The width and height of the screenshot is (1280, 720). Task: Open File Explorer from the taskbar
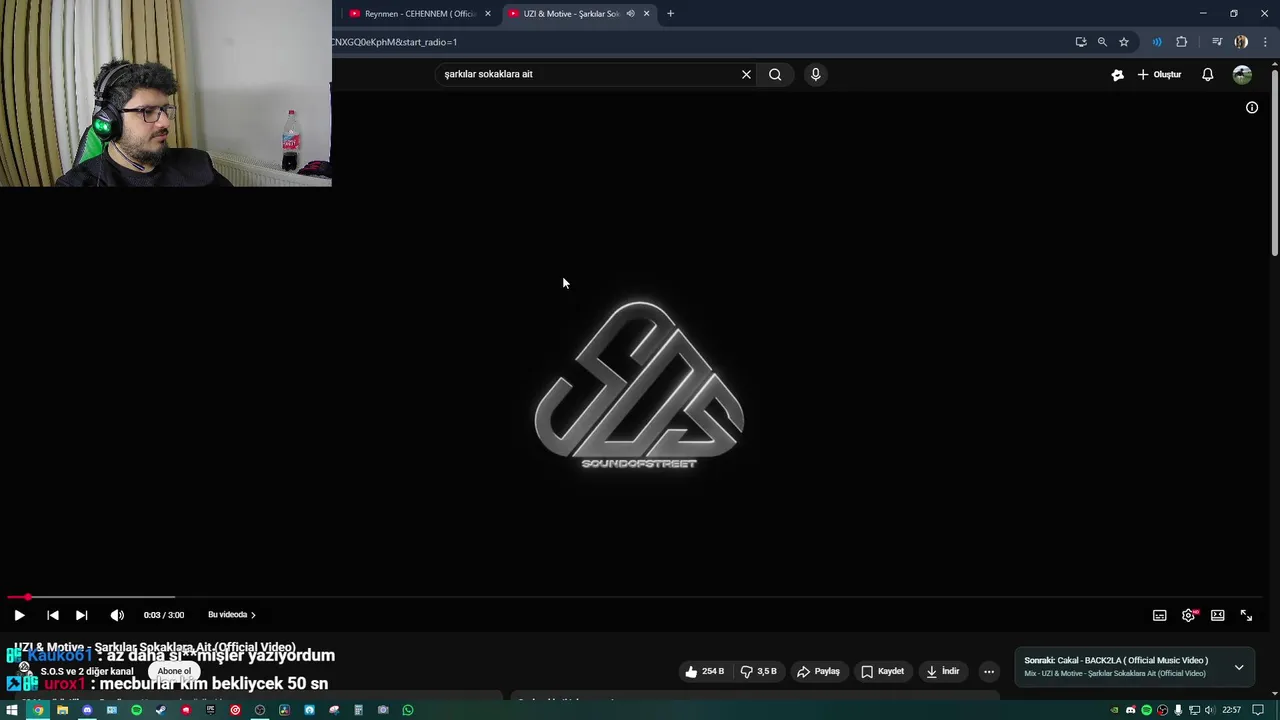62,710
